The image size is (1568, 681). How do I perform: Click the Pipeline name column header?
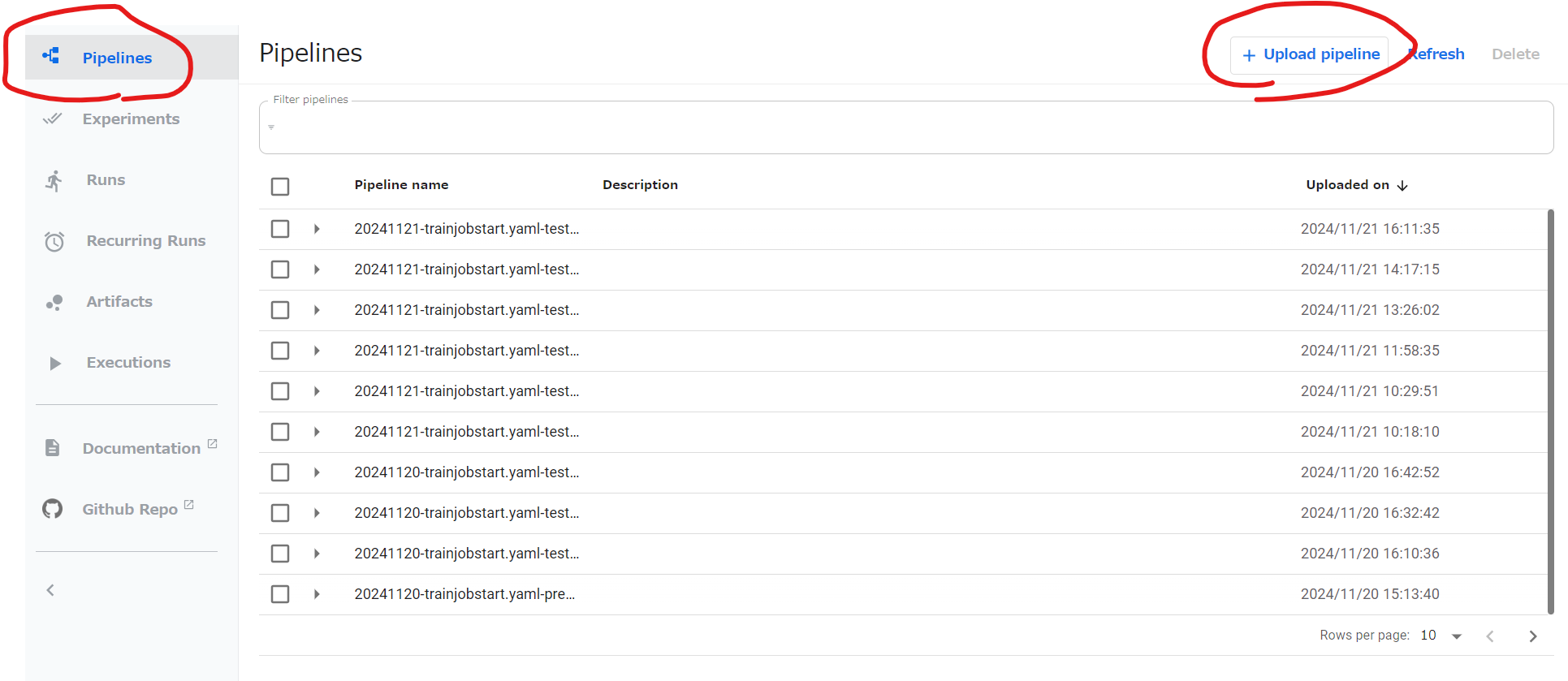pyautogui.click(x=401, y=185)
